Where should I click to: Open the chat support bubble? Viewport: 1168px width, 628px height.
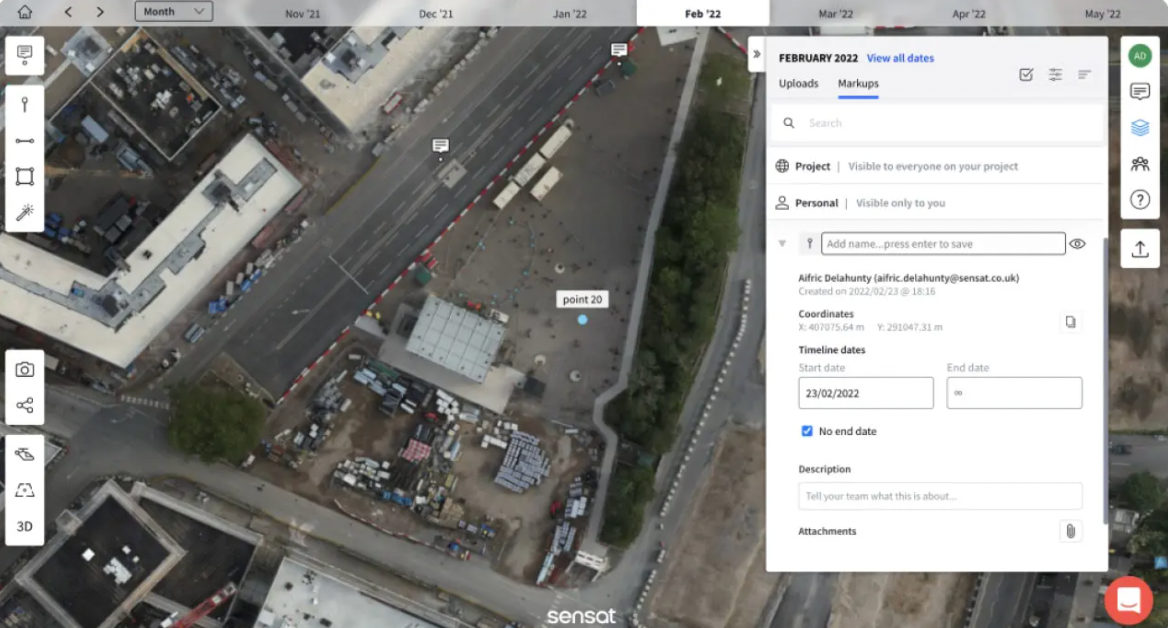tap(1129, 600)
